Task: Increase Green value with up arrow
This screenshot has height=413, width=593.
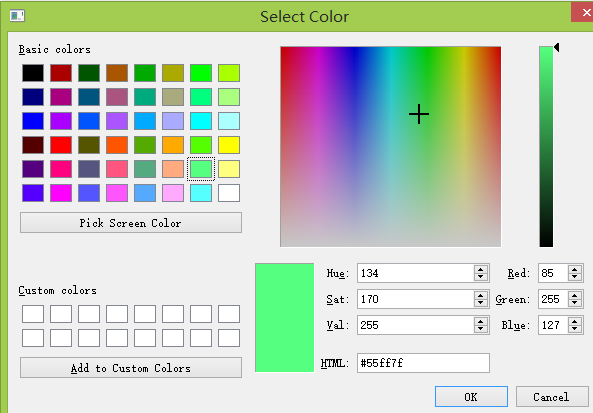Action: 574,296
